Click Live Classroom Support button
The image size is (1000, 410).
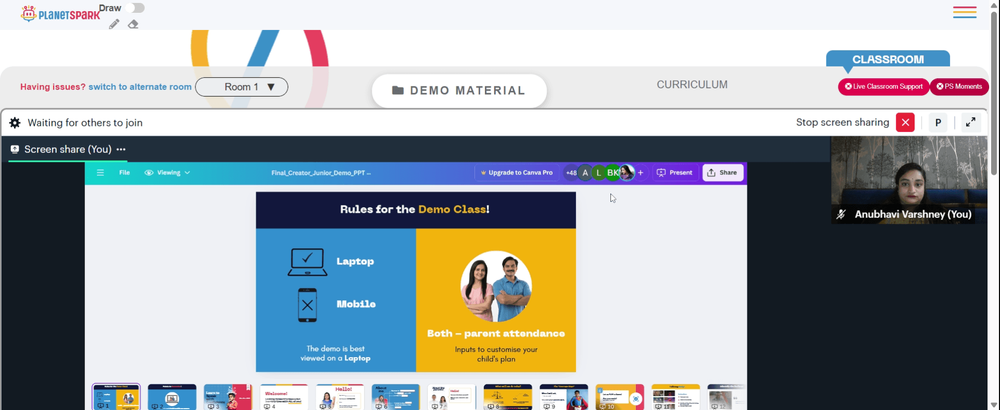point(883,87)
